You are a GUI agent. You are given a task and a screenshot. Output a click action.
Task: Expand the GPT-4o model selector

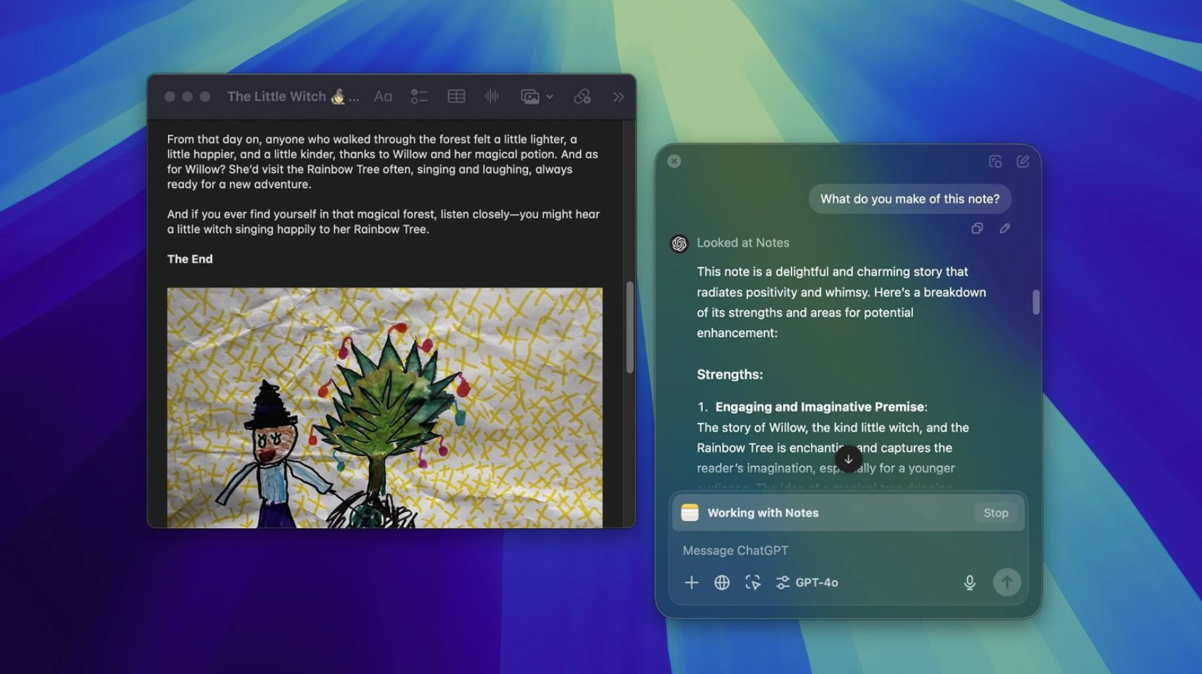point(807,582)
